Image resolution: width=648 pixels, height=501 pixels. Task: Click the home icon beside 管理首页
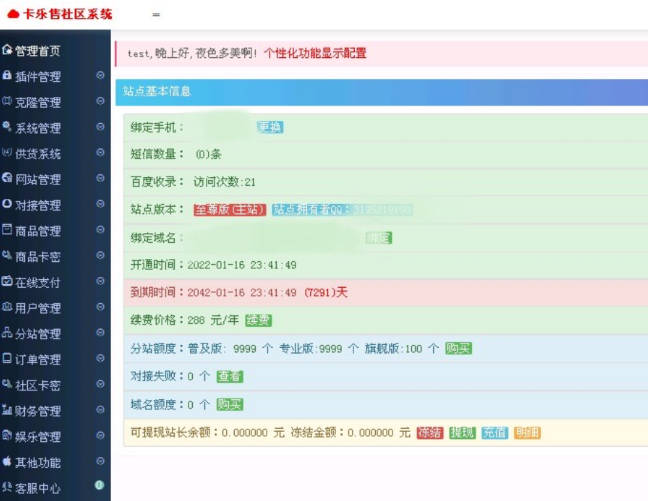[7, 50]
